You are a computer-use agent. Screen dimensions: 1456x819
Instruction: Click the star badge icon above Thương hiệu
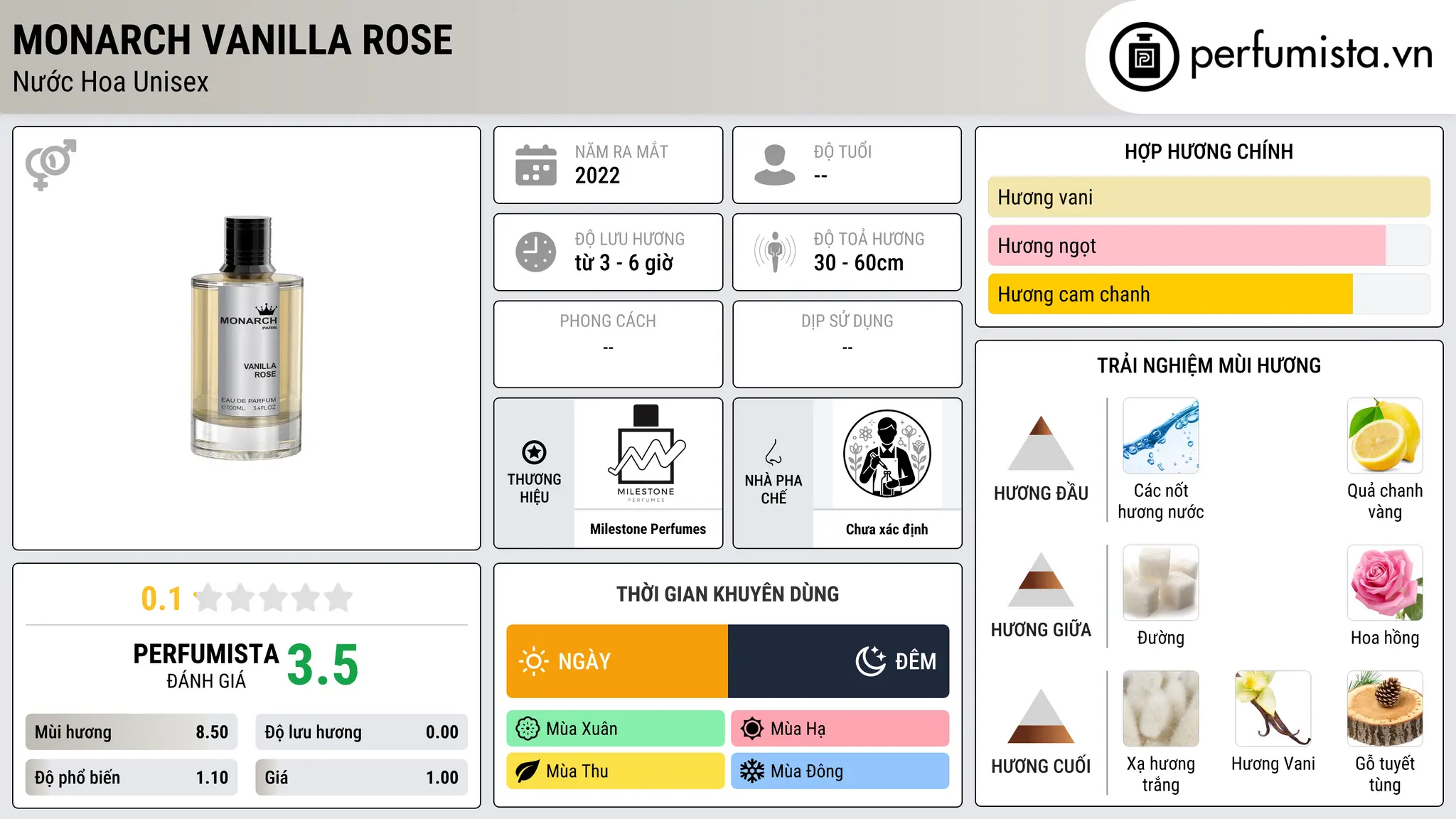point(534,452)
